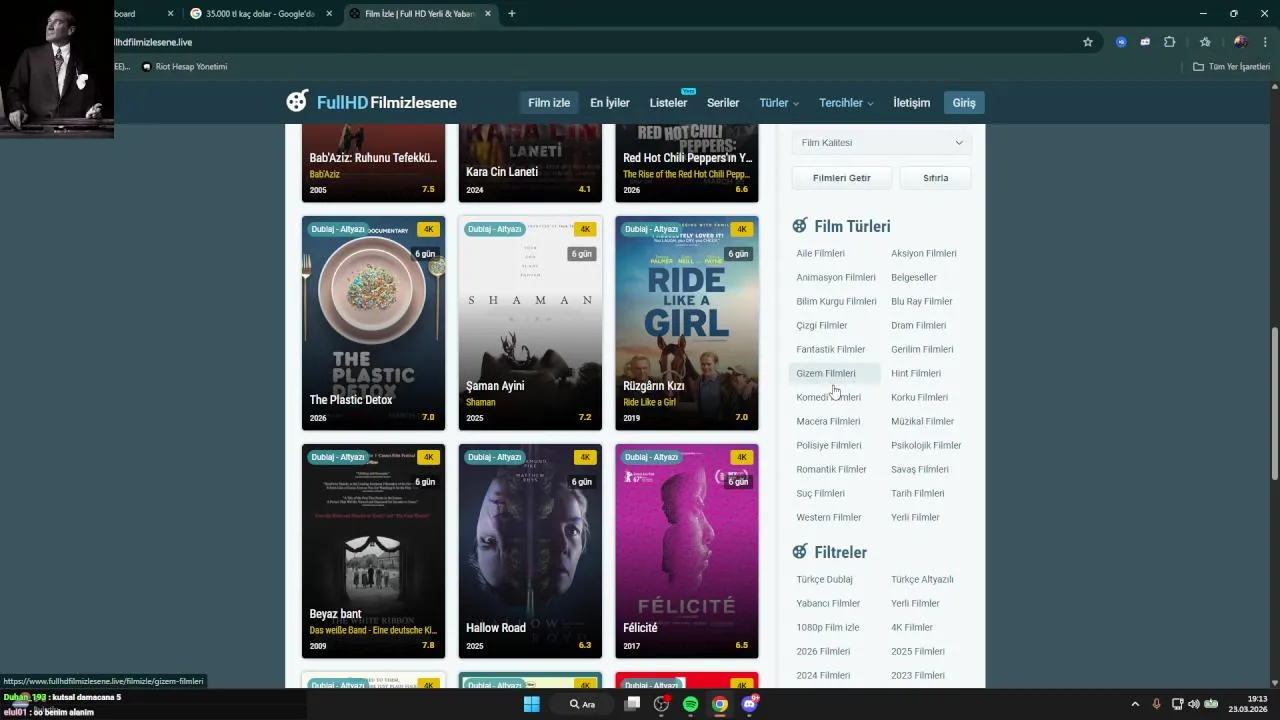
Task: Click the Filmleri Getir button
Action: coord(842,178)
